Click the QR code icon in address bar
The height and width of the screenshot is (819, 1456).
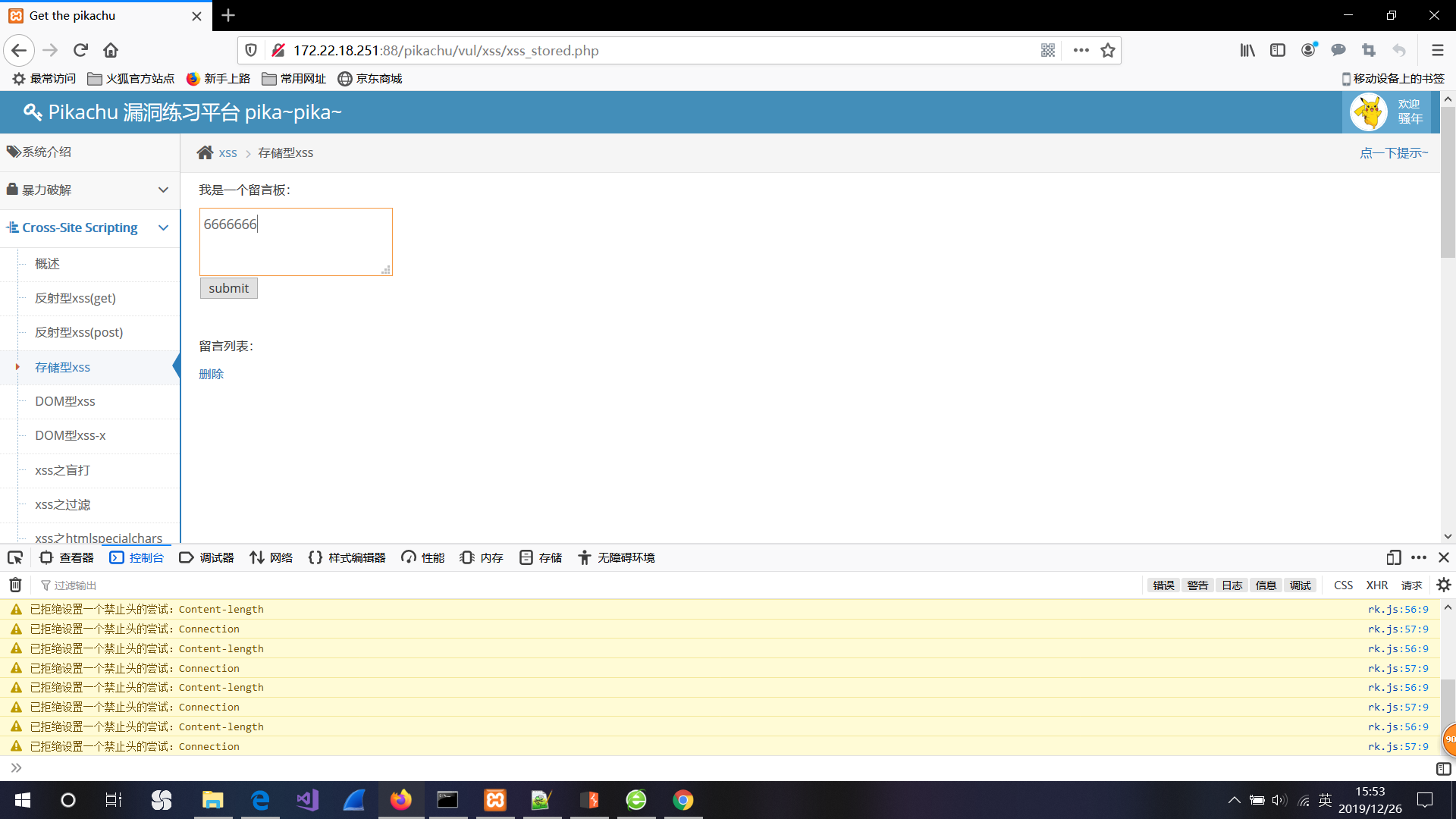[1048, 50]
